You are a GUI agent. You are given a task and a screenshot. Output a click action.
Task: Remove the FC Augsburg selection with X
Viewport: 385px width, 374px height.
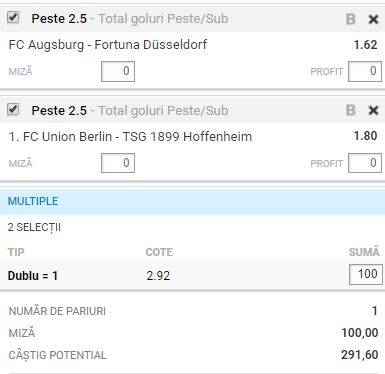click(x=373, y=19)
